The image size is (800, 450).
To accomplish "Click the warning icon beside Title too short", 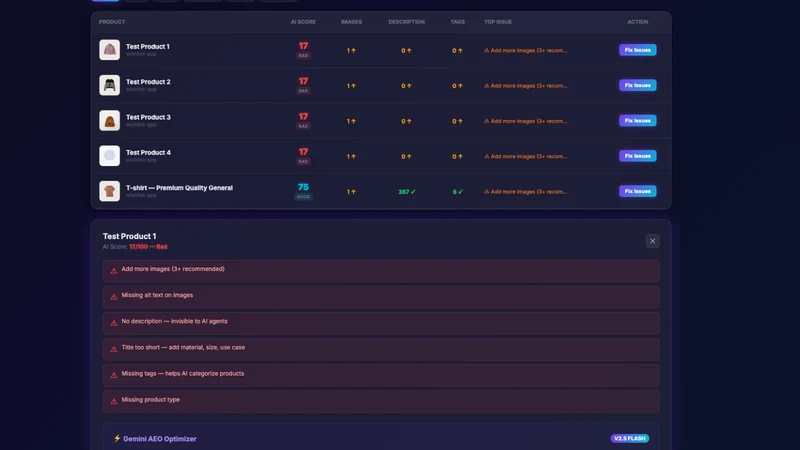I will pyautogui.click(x=114, y=349).
